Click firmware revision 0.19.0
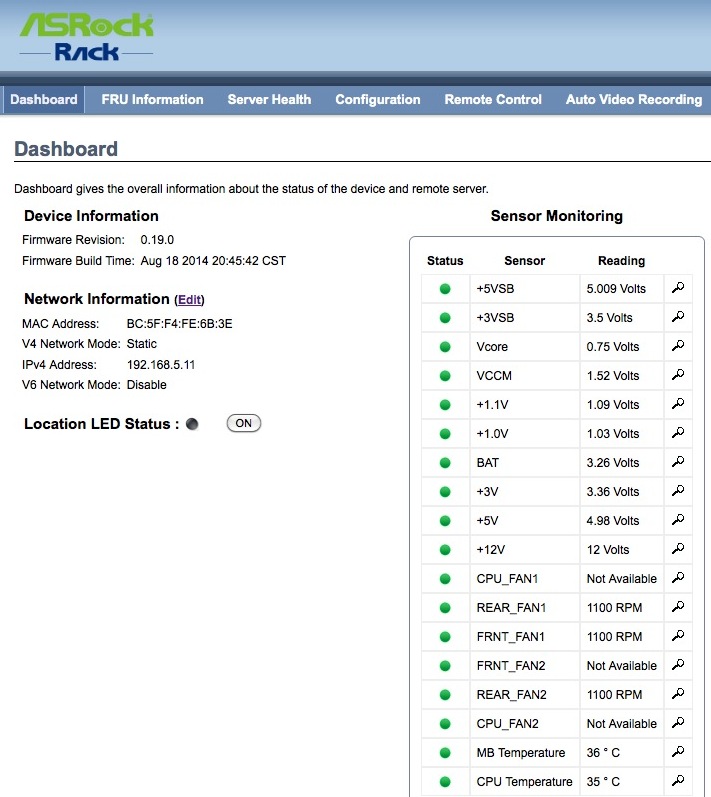711x797 pixels. [157, 239]
